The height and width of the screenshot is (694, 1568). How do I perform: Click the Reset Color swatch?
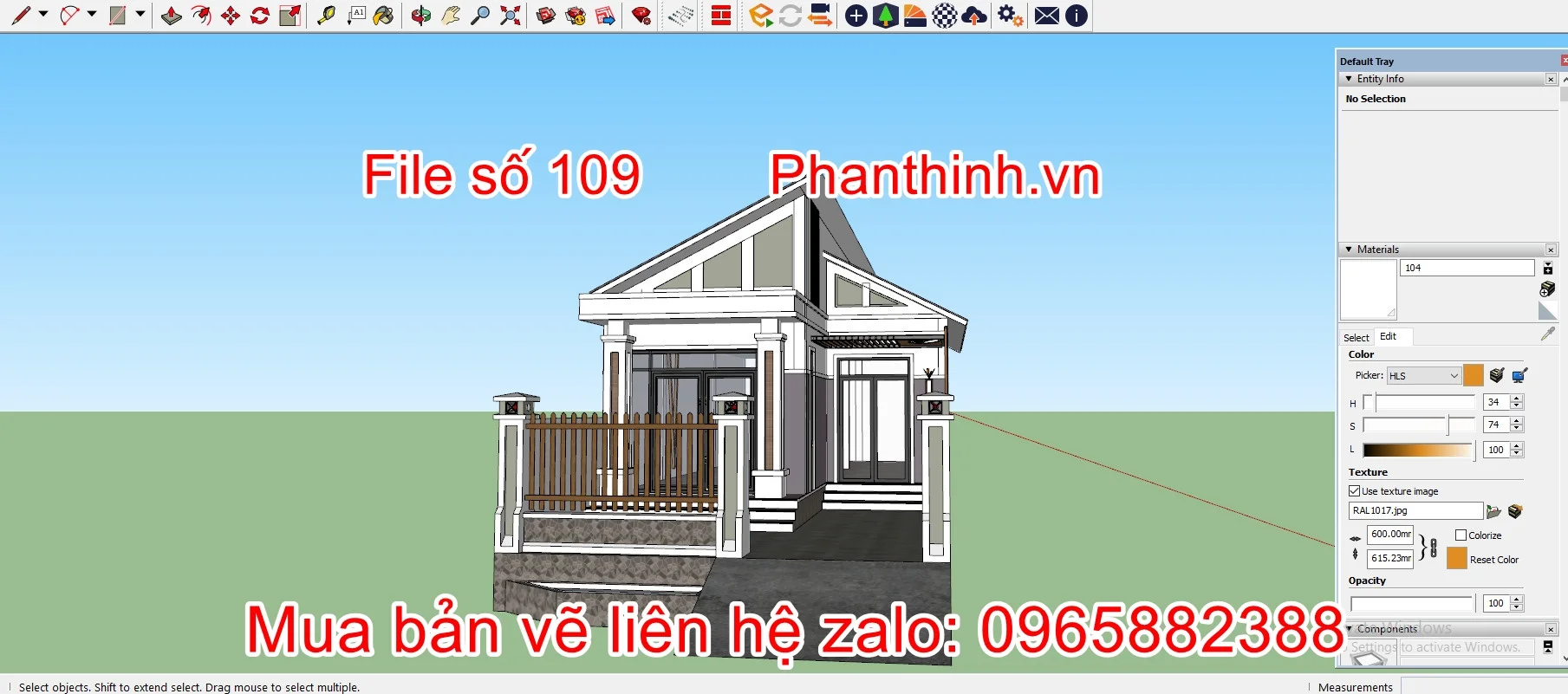click(x=1457, y=559)
